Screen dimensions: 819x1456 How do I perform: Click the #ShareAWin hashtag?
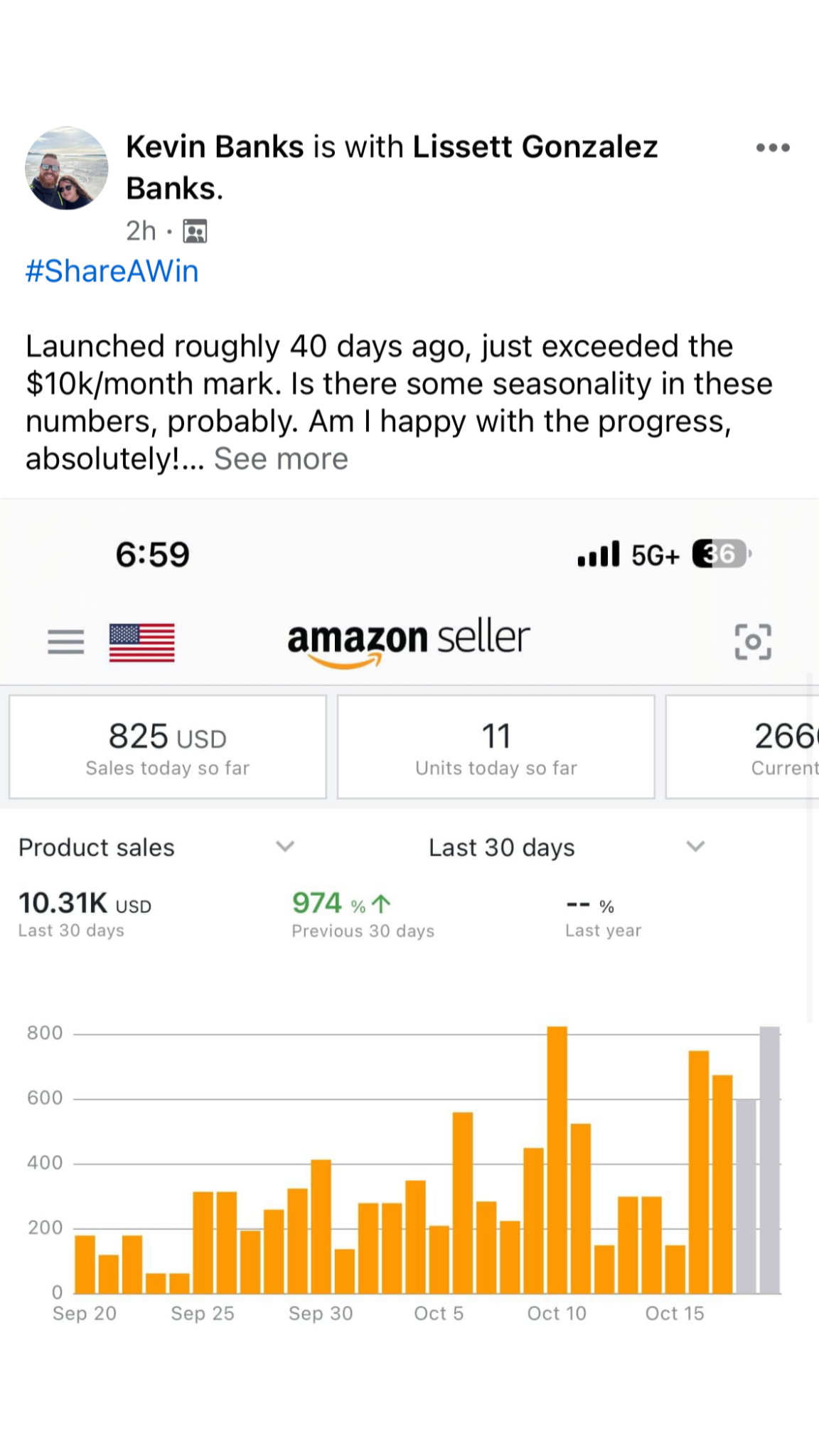(112, 272)
